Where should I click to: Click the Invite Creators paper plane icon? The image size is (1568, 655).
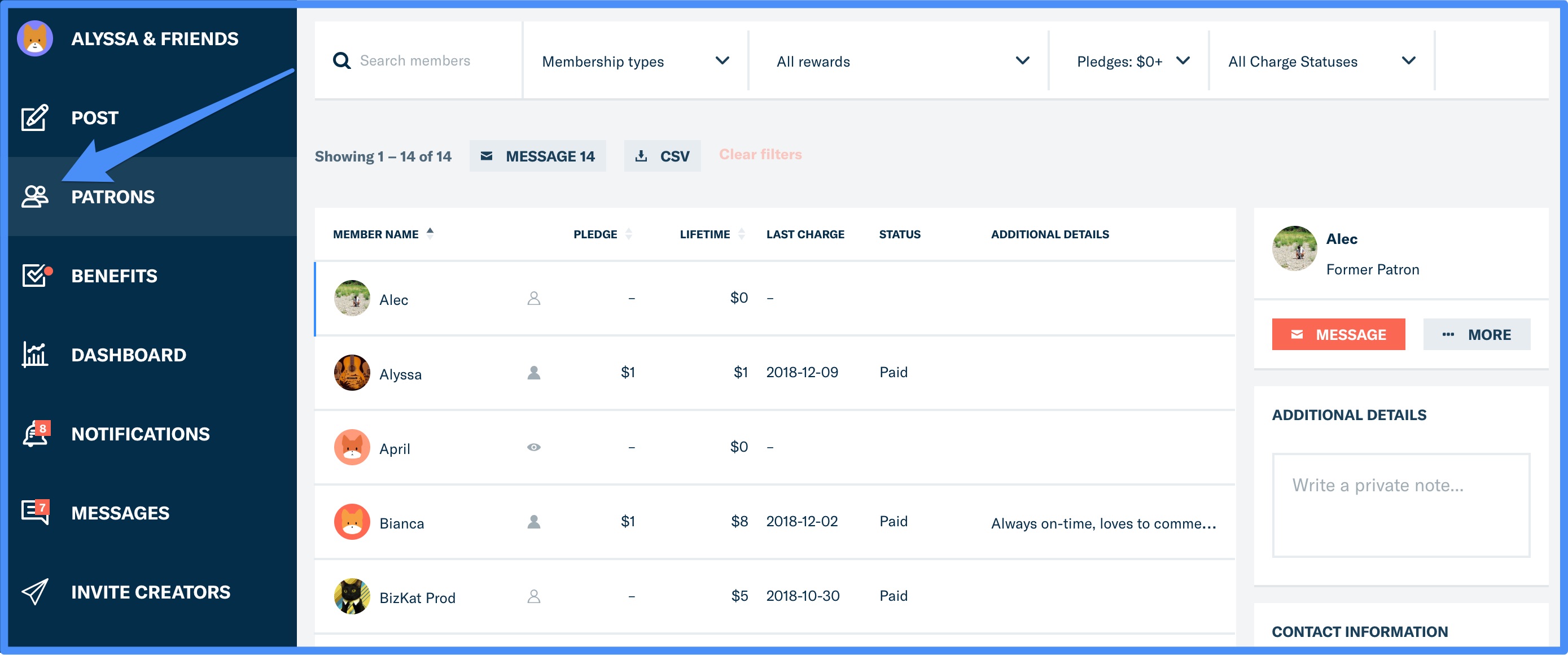click(34, 592)
